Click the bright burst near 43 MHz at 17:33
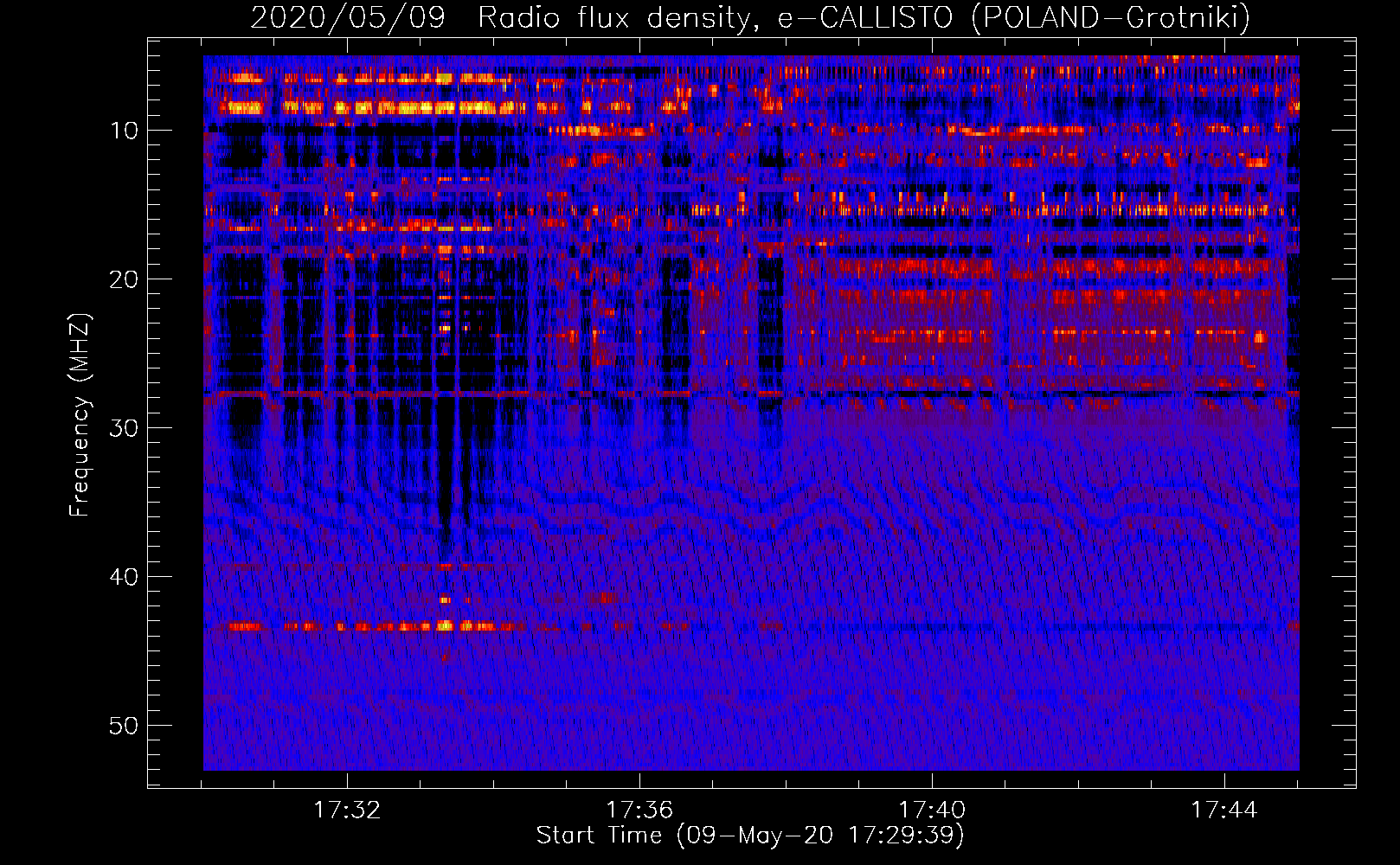 [445, 625]
